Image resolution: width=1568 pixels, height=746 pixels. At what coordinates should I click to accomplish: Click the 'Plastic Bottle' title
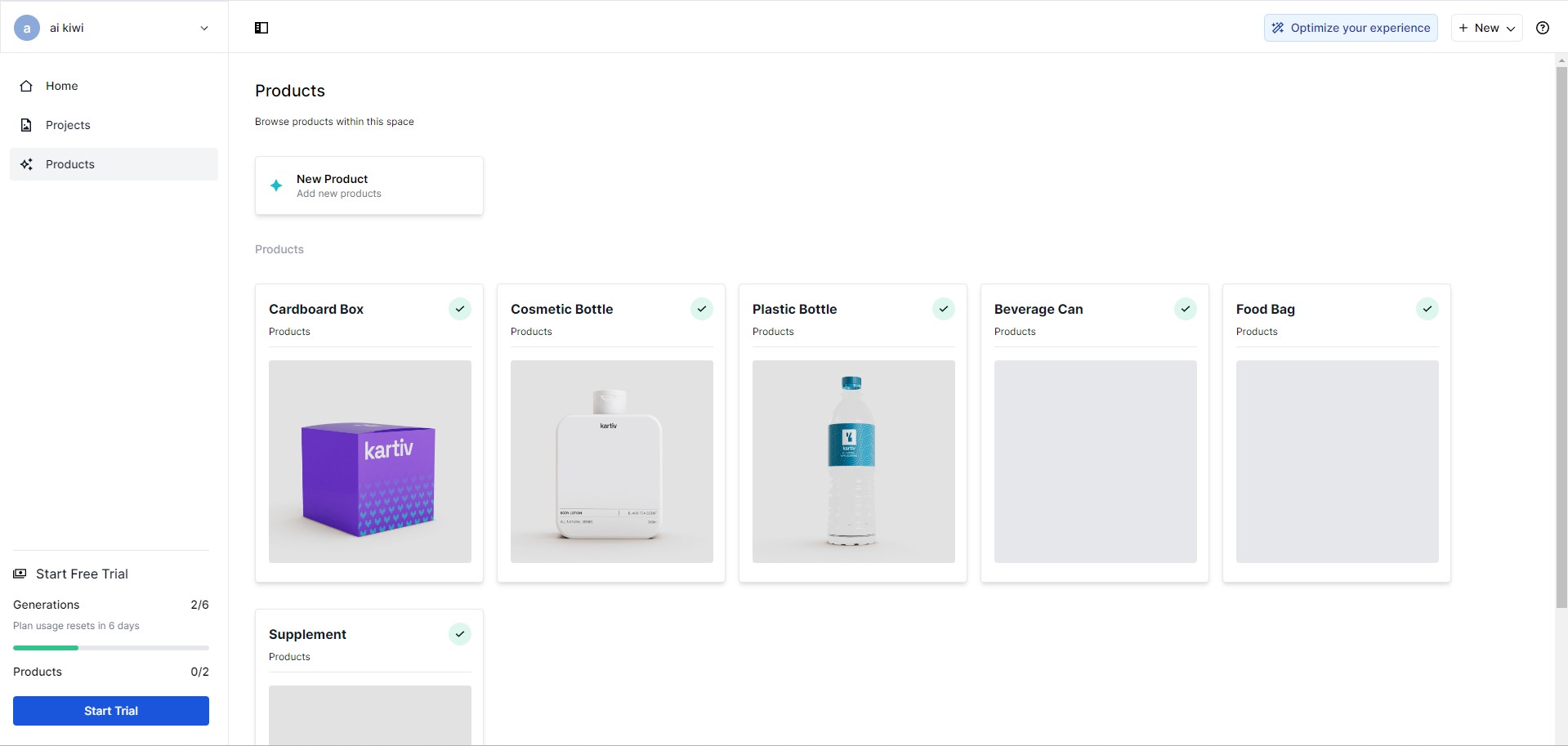795,309
